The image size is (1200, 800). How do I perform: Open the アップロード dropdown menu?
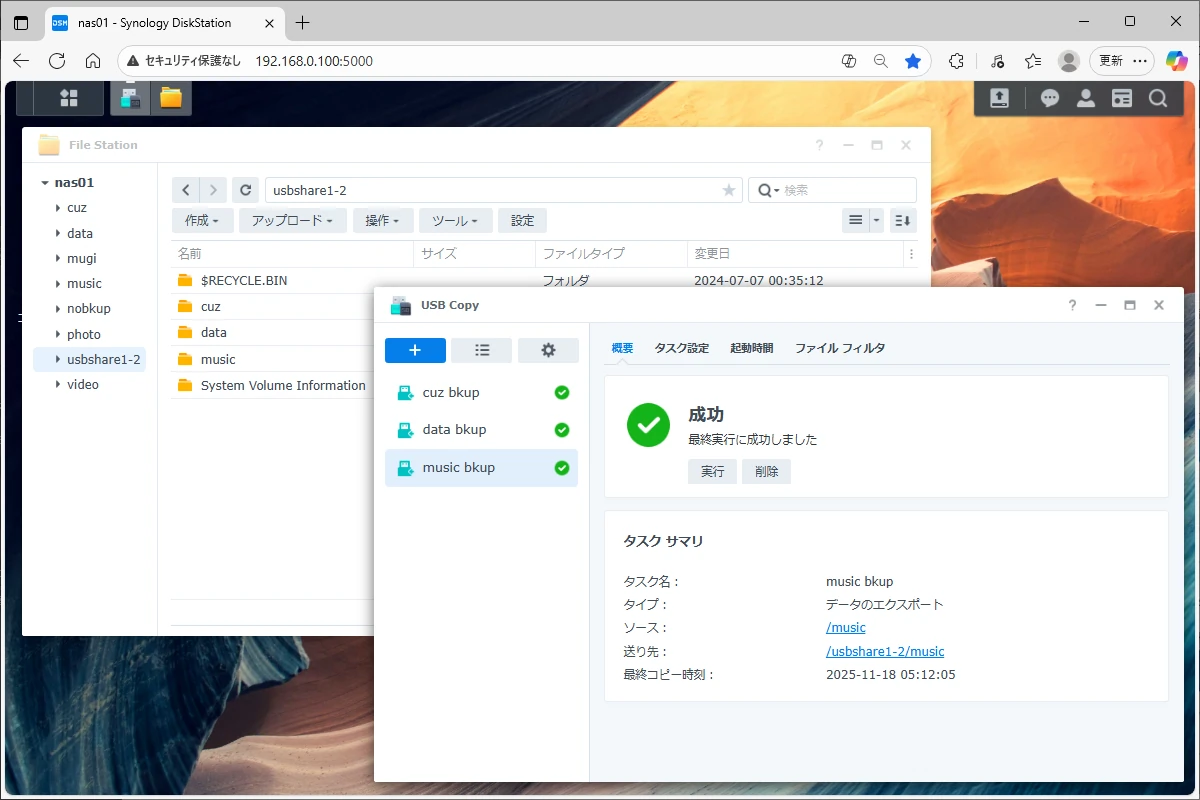[298, 221]
